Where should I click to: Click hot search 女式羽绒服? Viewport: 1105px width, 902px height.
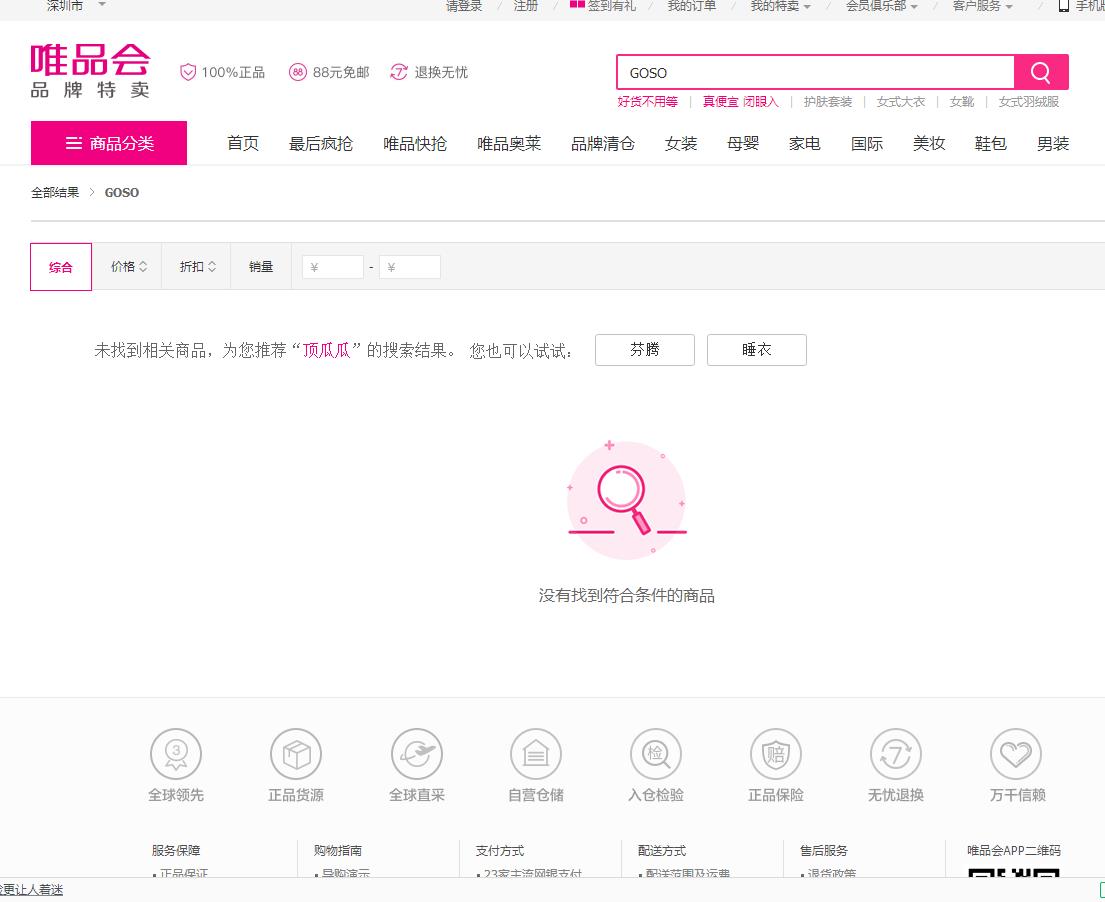click(x=1029, y=101)
